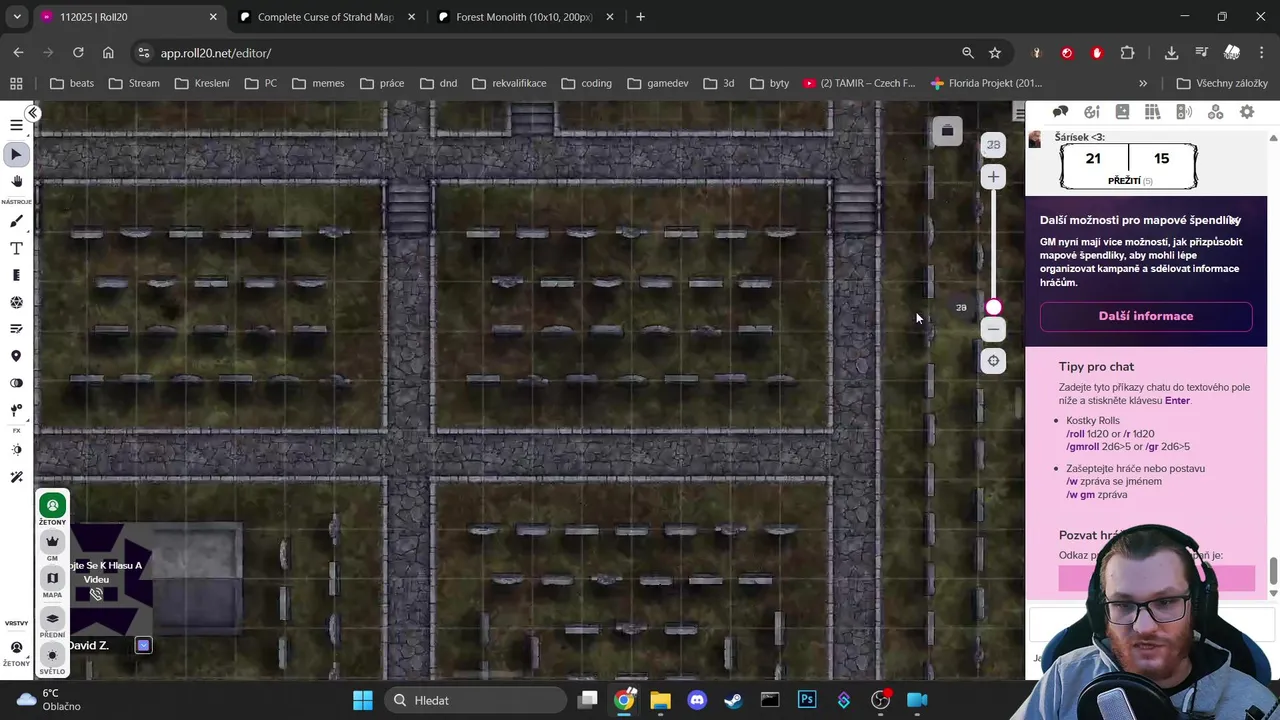Switch to the Přední foreground layer
The height and width of the screenshot is (720, 1280).
pyautogui.click(x=53, y=619)
